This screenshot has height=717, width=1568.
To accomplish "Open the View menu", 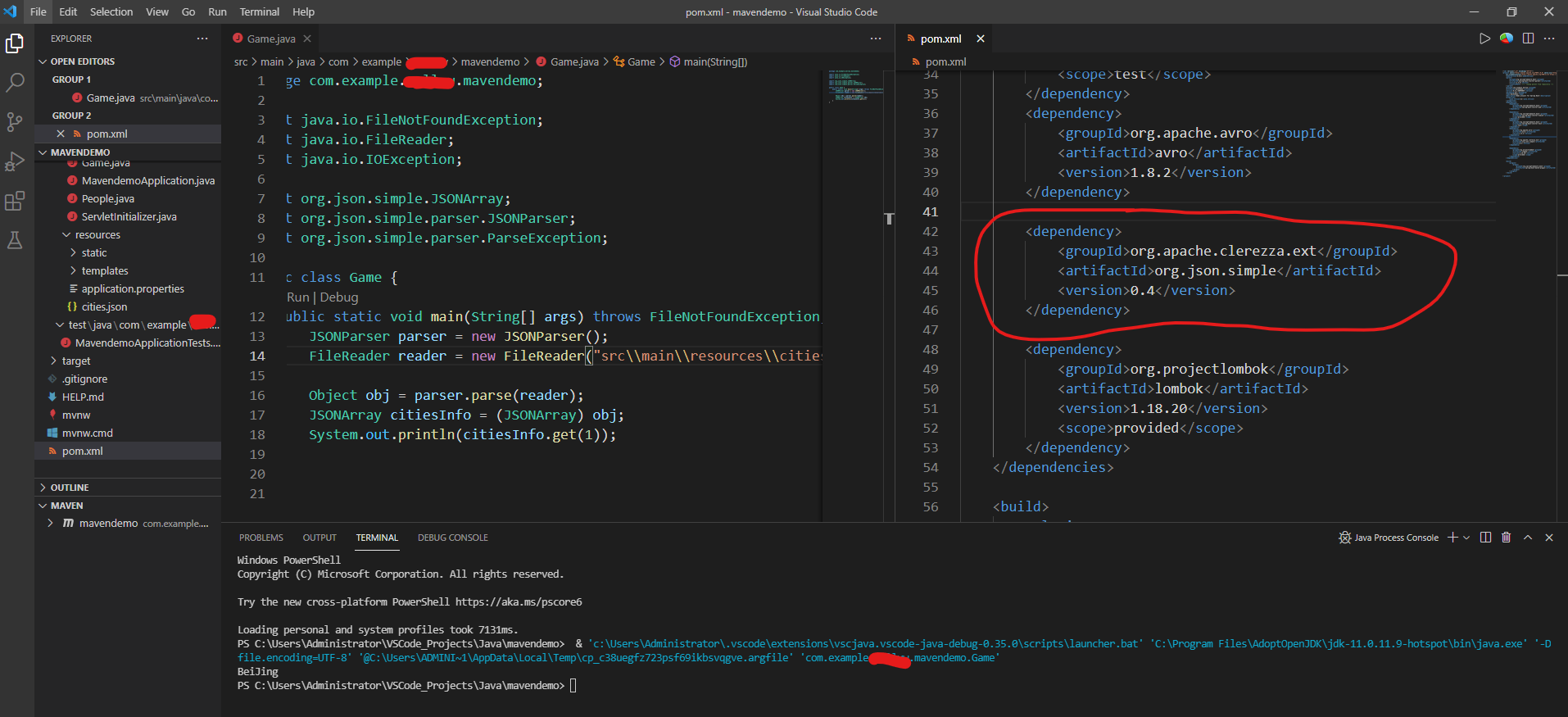I will (x=157, y=11).
